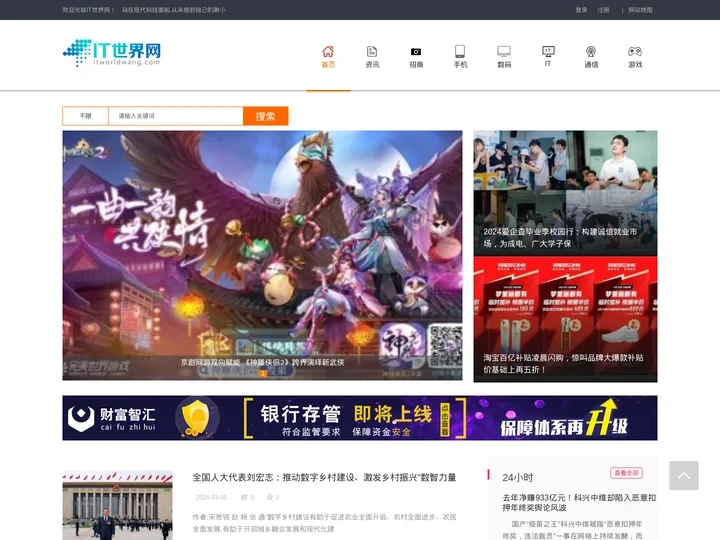Image resolution: width=720 pixels, height=540 pixels.
Task: Click the back-to-top arrow button
Action: [684, 475]
